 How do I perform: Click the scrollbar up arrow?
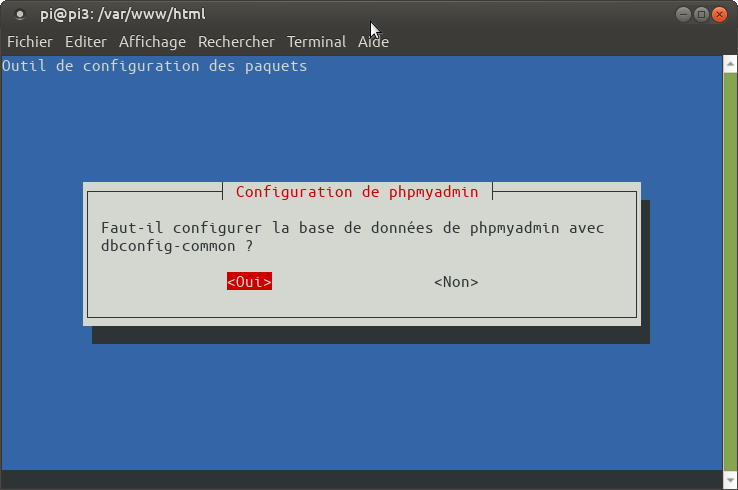coord(729,63)
